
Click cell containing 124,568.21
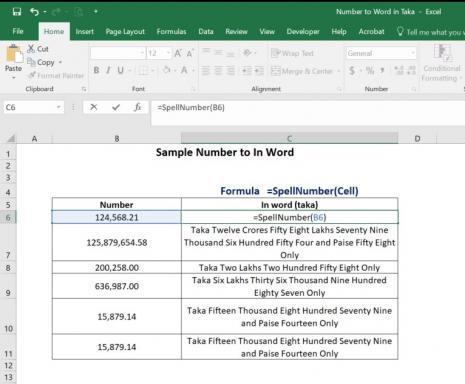click(117, 217)
